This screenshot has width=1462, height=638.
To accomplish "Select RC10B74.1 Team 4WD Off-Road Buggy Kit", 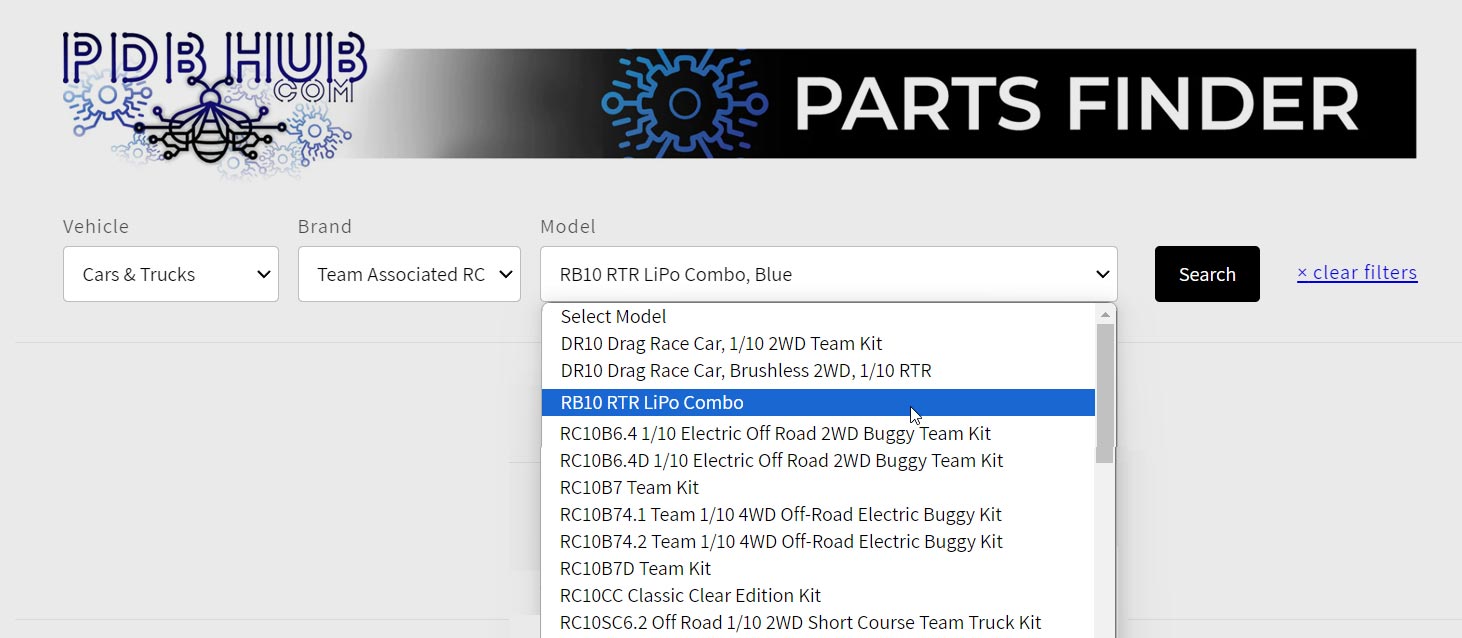I will (780, 514).
